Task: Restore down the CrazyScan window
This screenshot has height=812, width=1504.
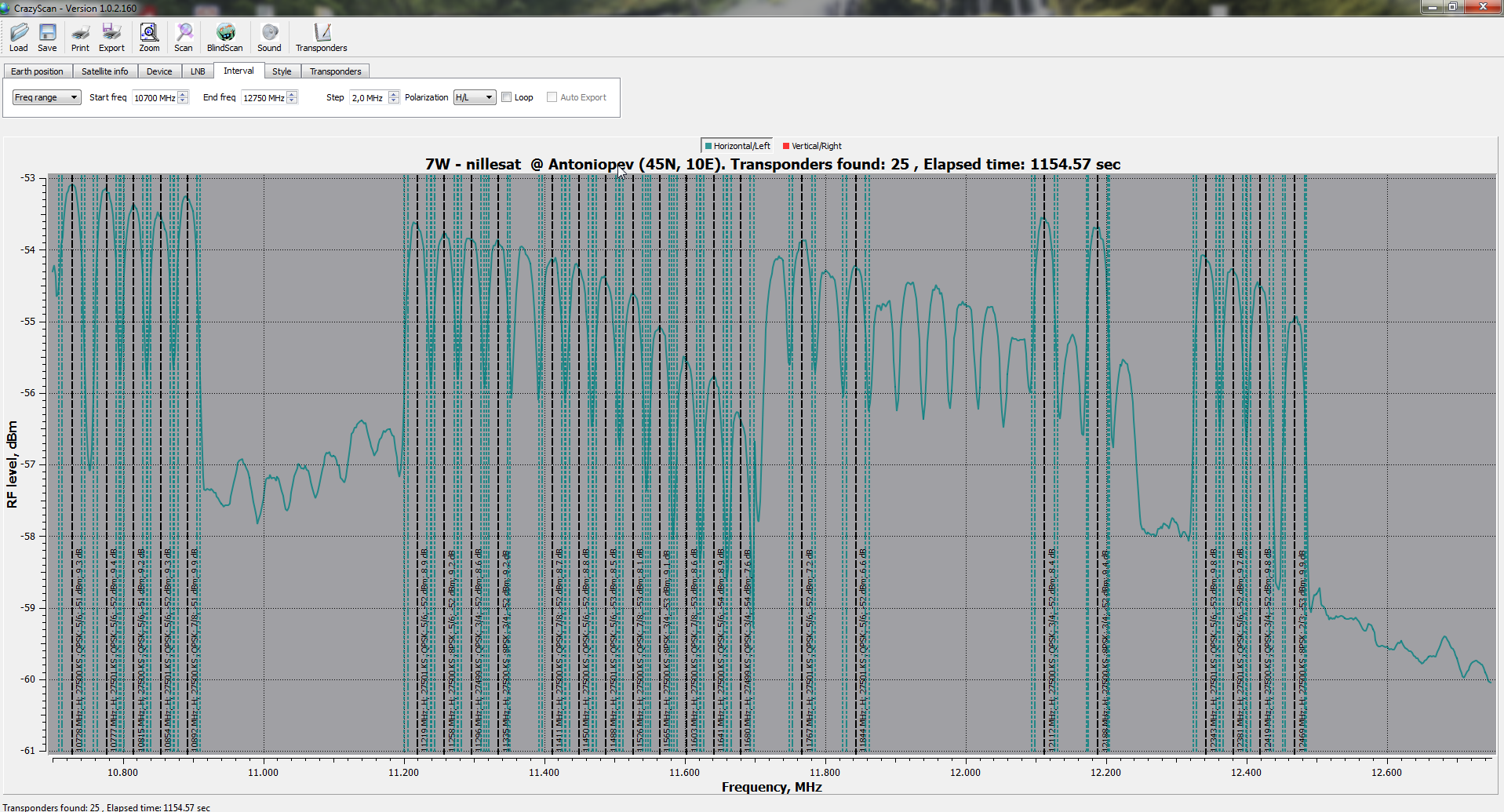Action: [1453, 7]
